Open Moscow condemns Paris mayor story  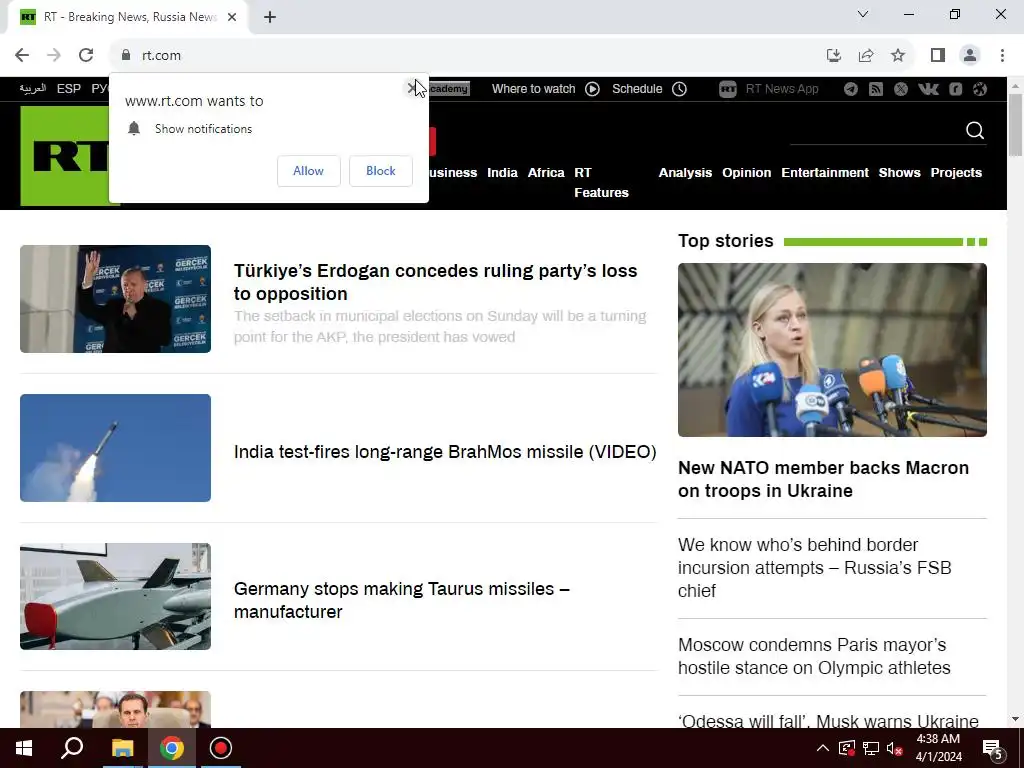coord(814,656)
